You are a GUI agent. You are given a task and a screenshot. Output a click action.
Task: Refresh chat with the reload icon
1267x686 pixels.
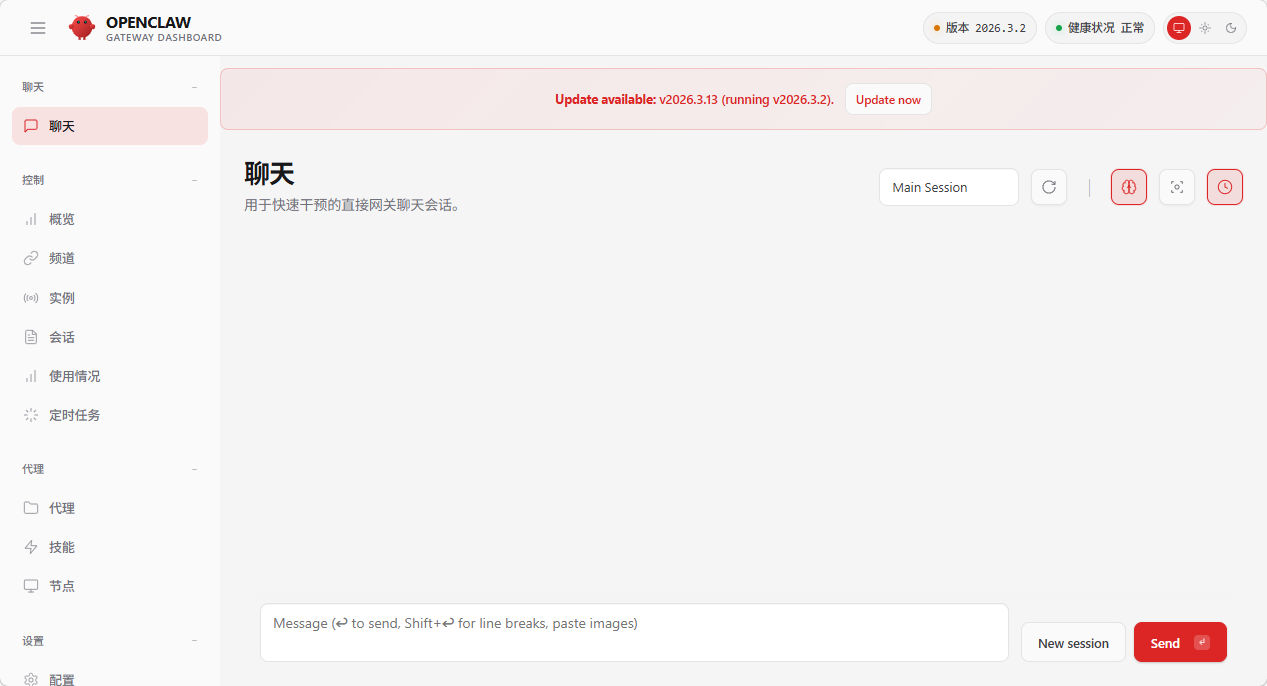click(1049, 187)
